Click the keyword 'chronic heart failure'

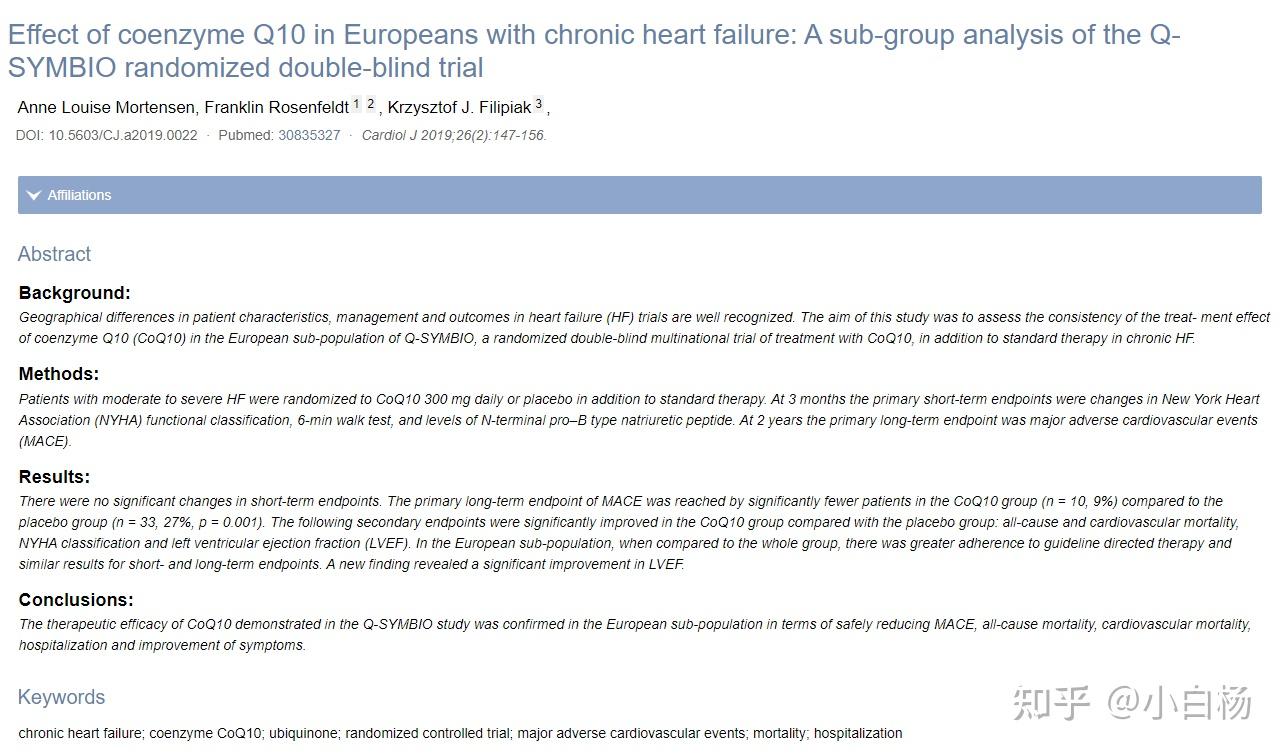[x=81, y=733]
